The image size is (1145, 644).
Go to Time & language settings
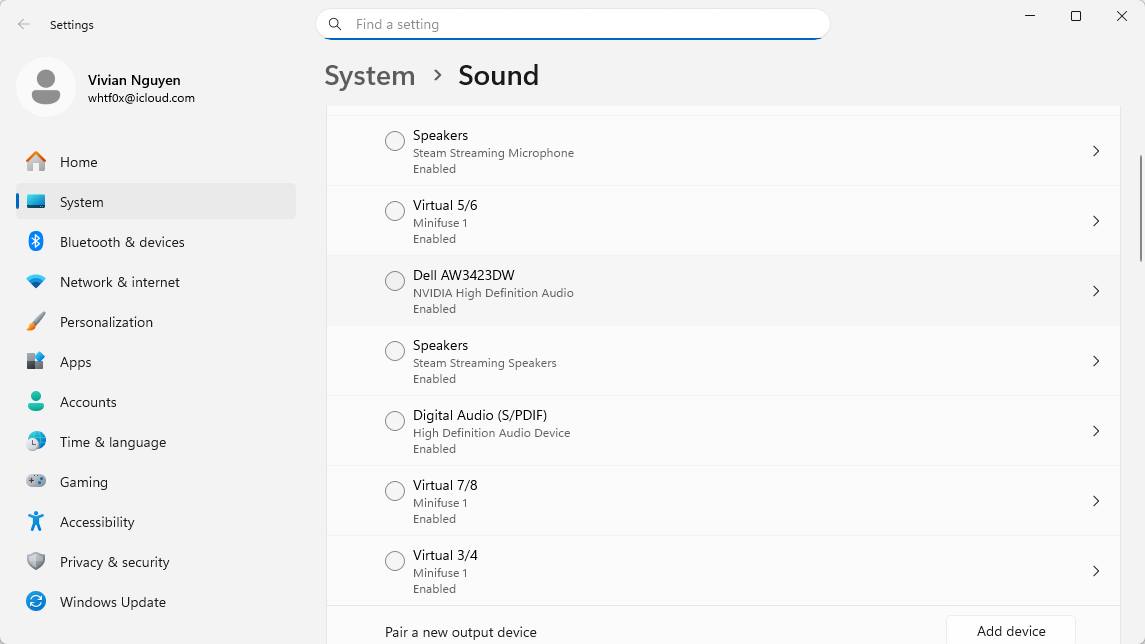[112, 442]
